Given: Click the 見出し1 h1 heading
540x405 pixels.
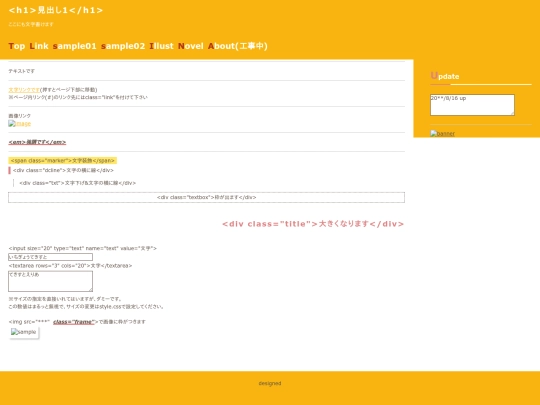Looking at the screenshot, I should pos(56,10).
